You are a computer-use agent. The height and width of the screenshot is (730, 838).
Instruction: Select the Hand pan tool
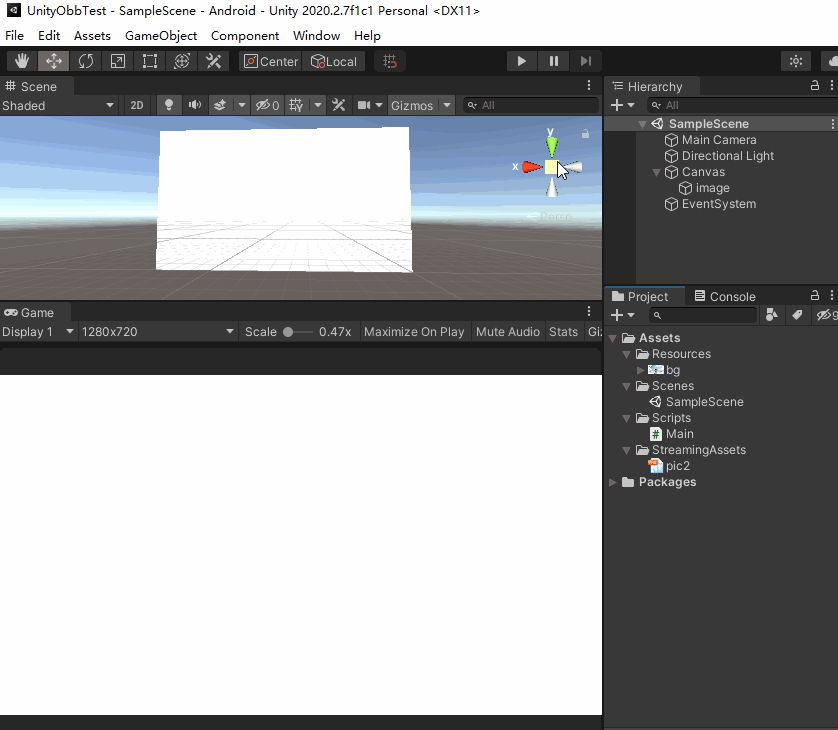21,60
